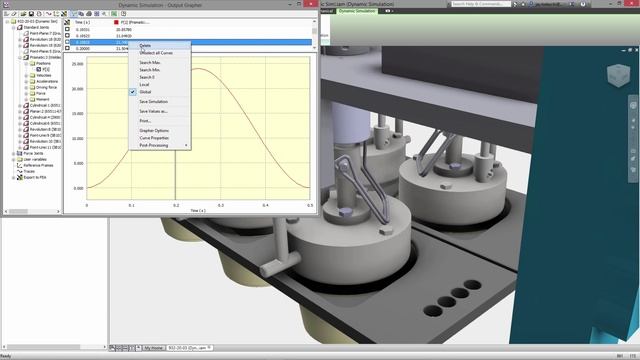Viewport: 640px width, 360px height.
Task: Click the column header icon beside Time (s)
Action: [67, 22]
